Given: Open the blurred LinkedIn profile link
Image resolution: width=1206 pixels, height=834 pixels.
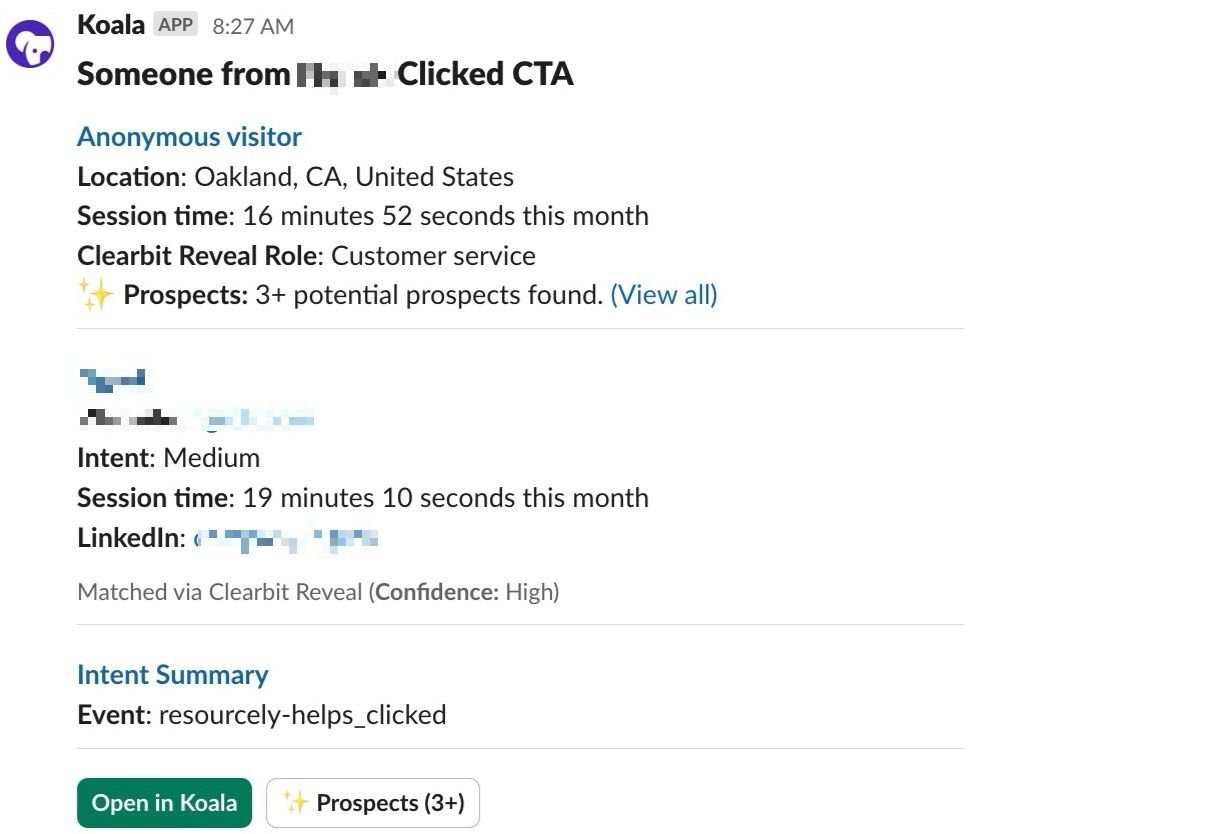Looking at the screenshot, I should point(287,539).
